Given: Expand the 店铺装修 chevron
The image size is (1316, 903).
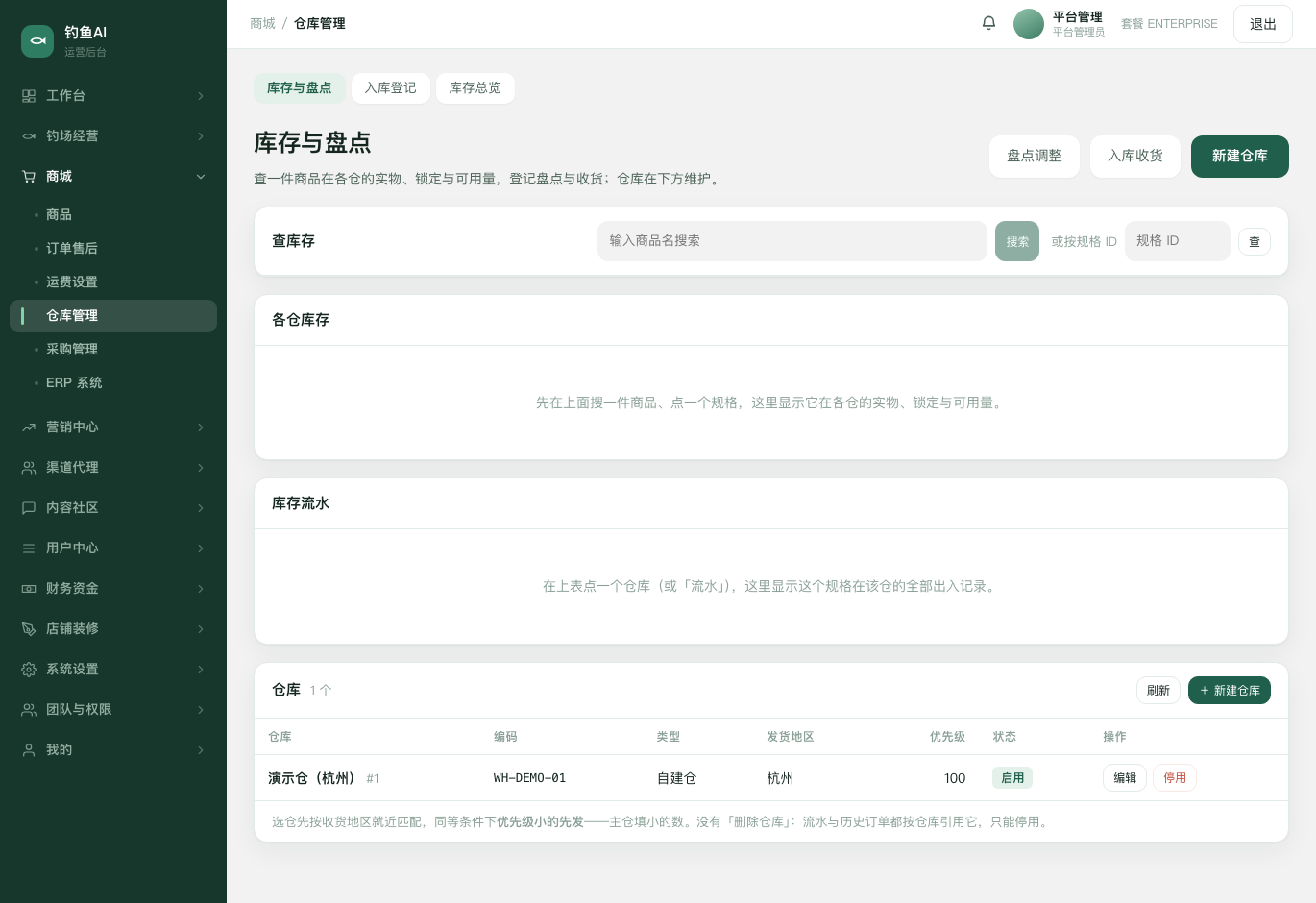Looking at the screenshot, I should point(201,629).
